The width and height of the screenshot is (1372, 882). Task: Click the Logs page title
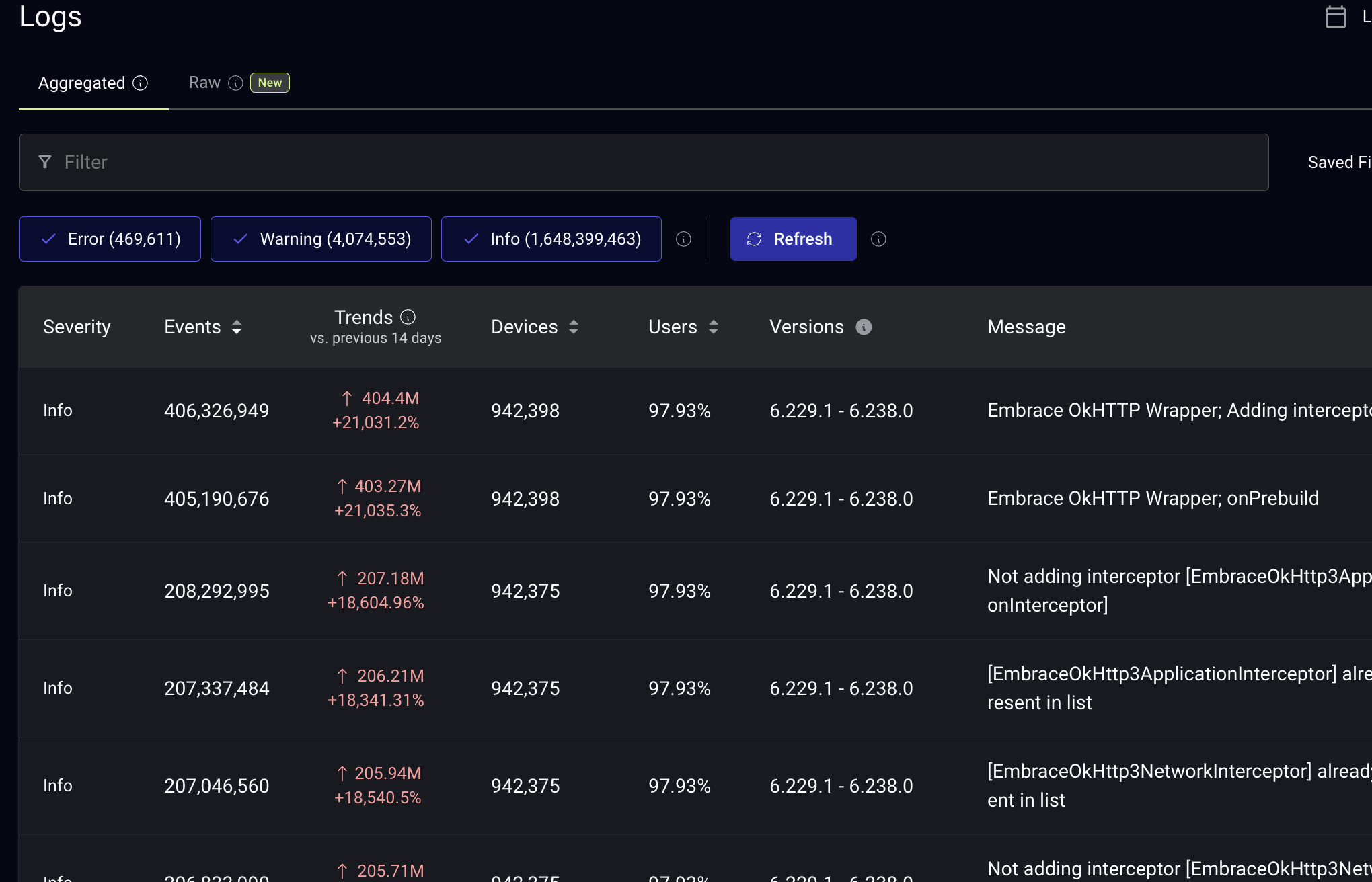pos(50,17)
